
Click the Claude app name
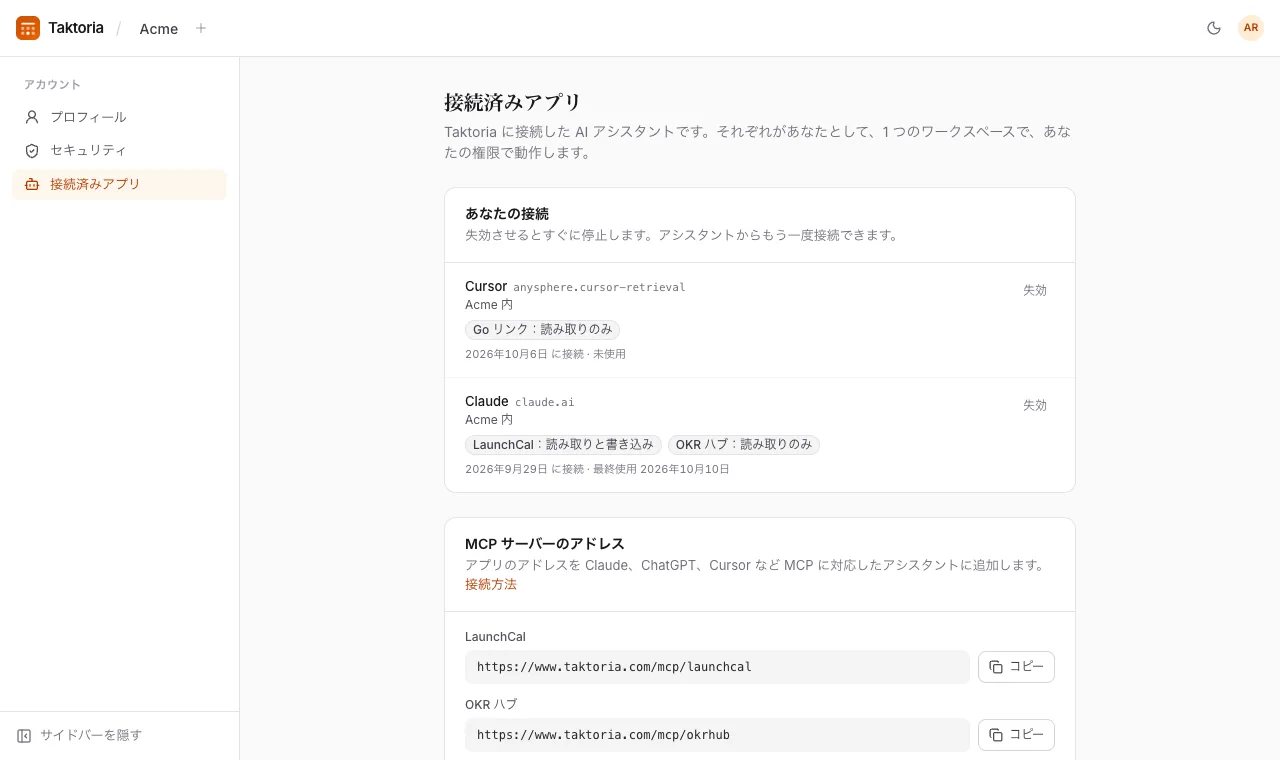click(x=487, y=401)
